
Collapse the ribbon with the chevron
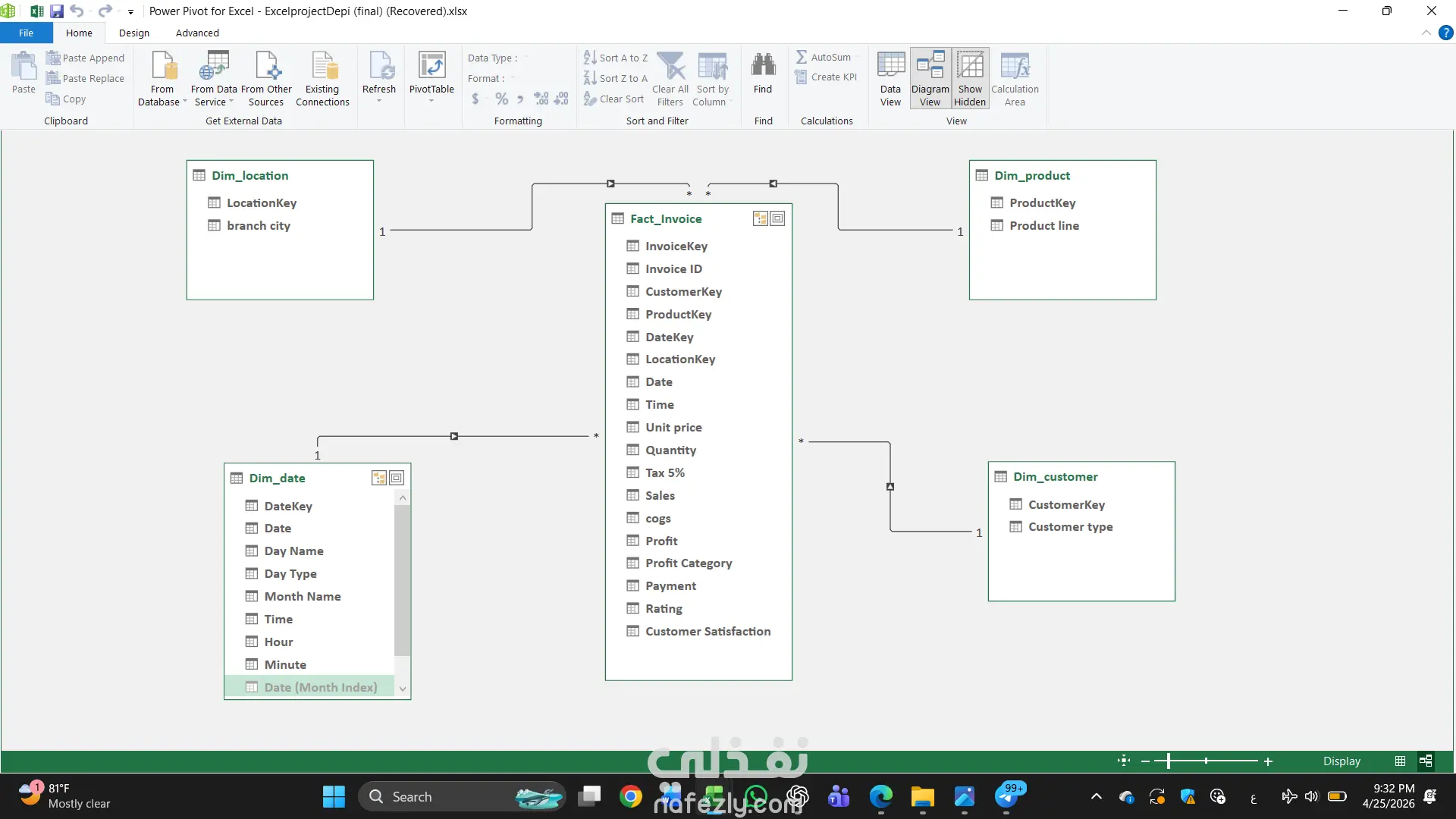point(1426,33)
